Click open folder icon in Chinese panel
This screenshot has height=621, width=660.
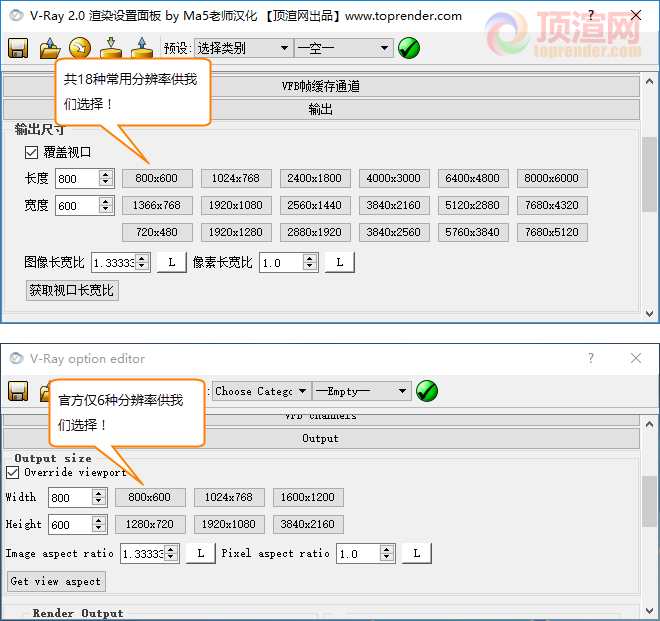(x=50, y=48)
